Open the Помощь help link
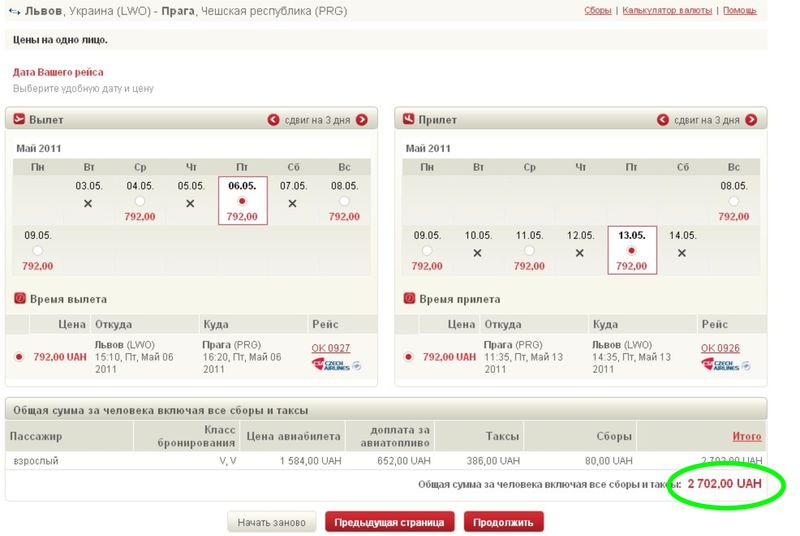Screen dimensions: 800x536 click(x=739, y=10)
